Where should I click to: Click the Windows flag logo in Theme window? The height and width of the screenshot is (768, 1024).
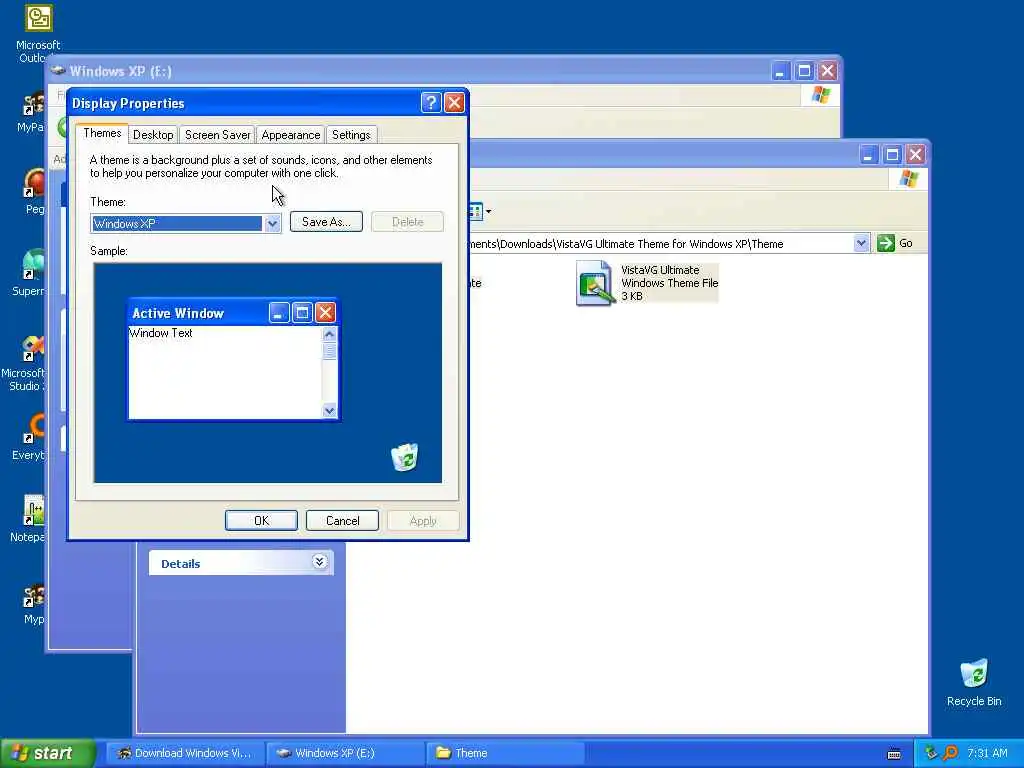point(908,179)
